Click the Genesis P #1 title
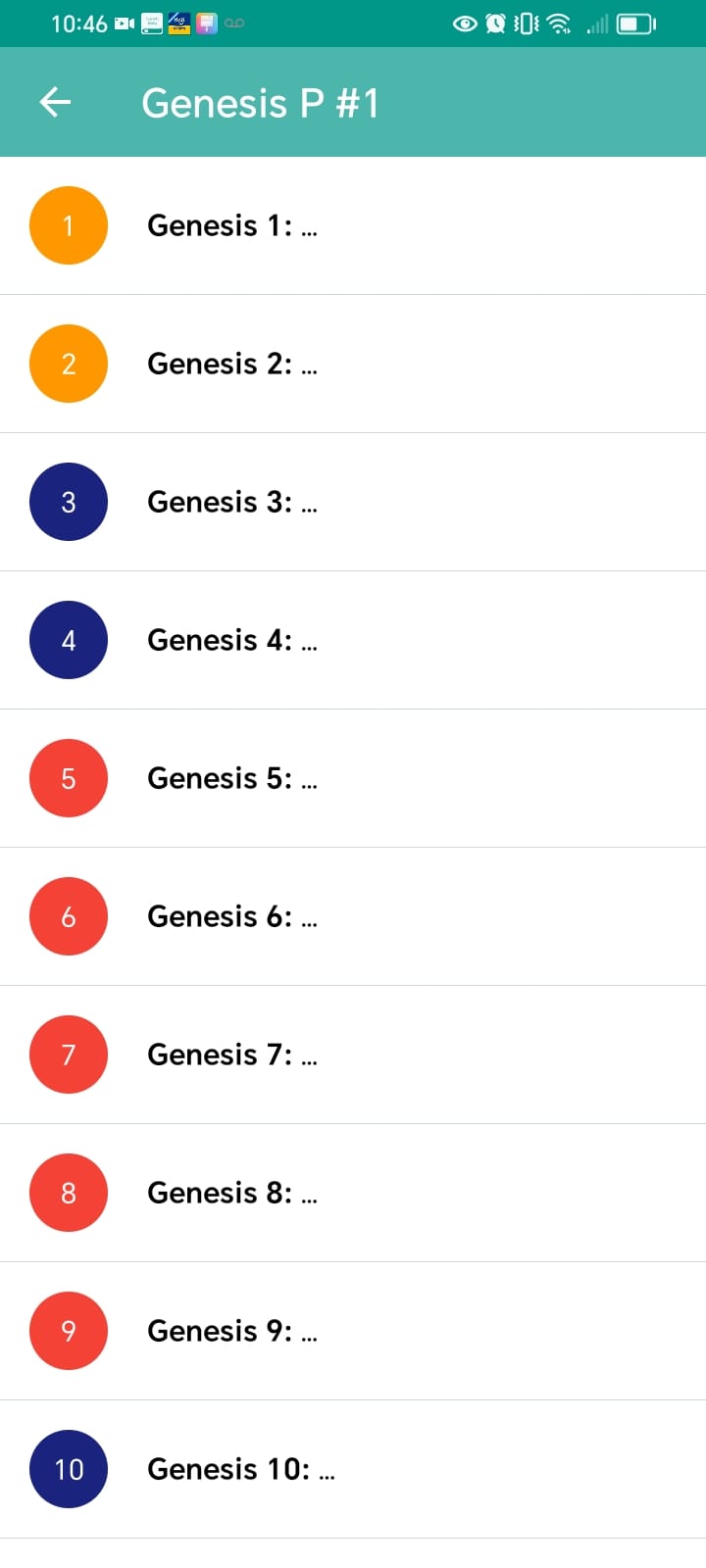This screenshot has width=706, height=1568. click(260, 103)
